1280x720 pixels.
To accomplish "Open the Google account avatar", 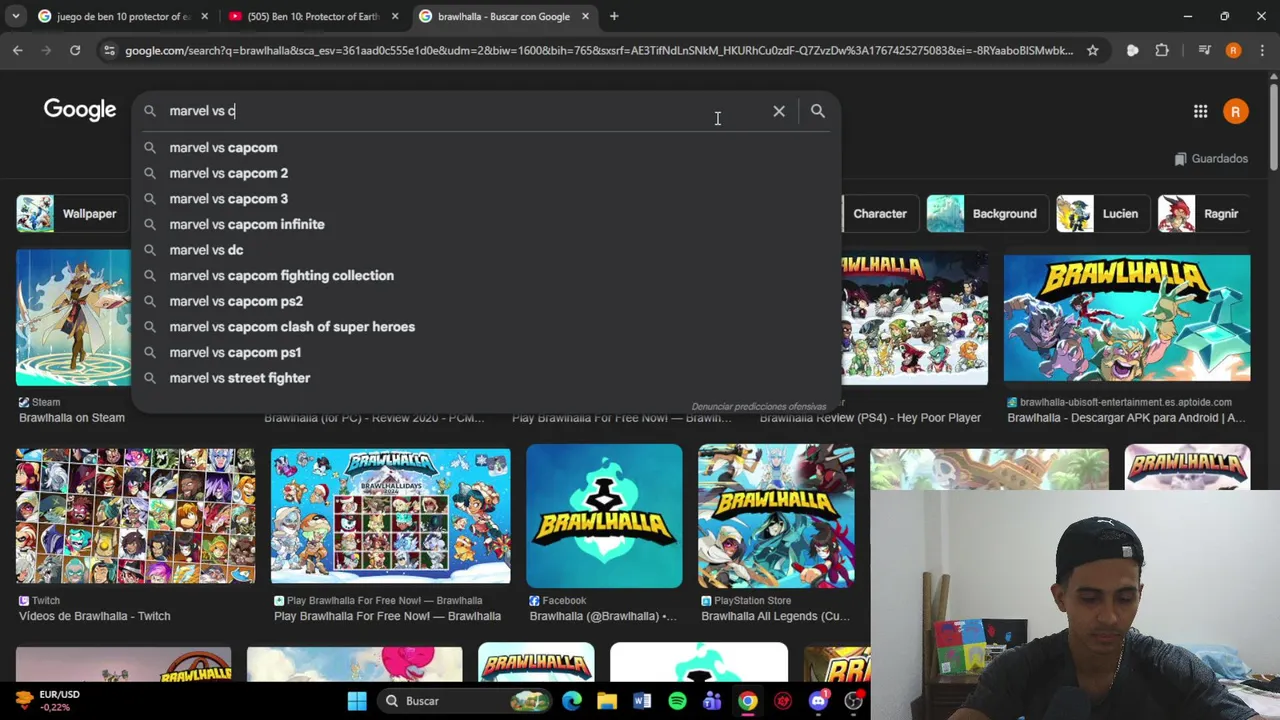I will click(1236, 112).
